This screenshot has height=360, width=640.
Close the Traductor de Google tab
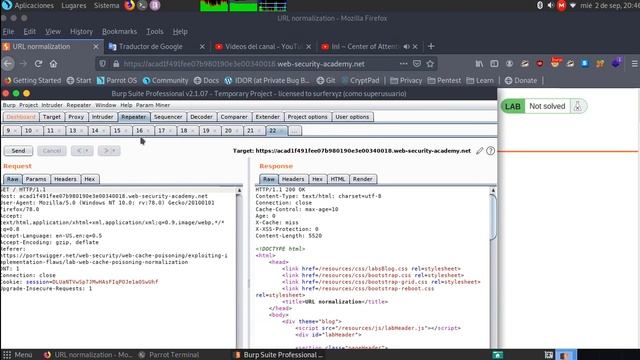pyautogui.click(x=202, y=47)
